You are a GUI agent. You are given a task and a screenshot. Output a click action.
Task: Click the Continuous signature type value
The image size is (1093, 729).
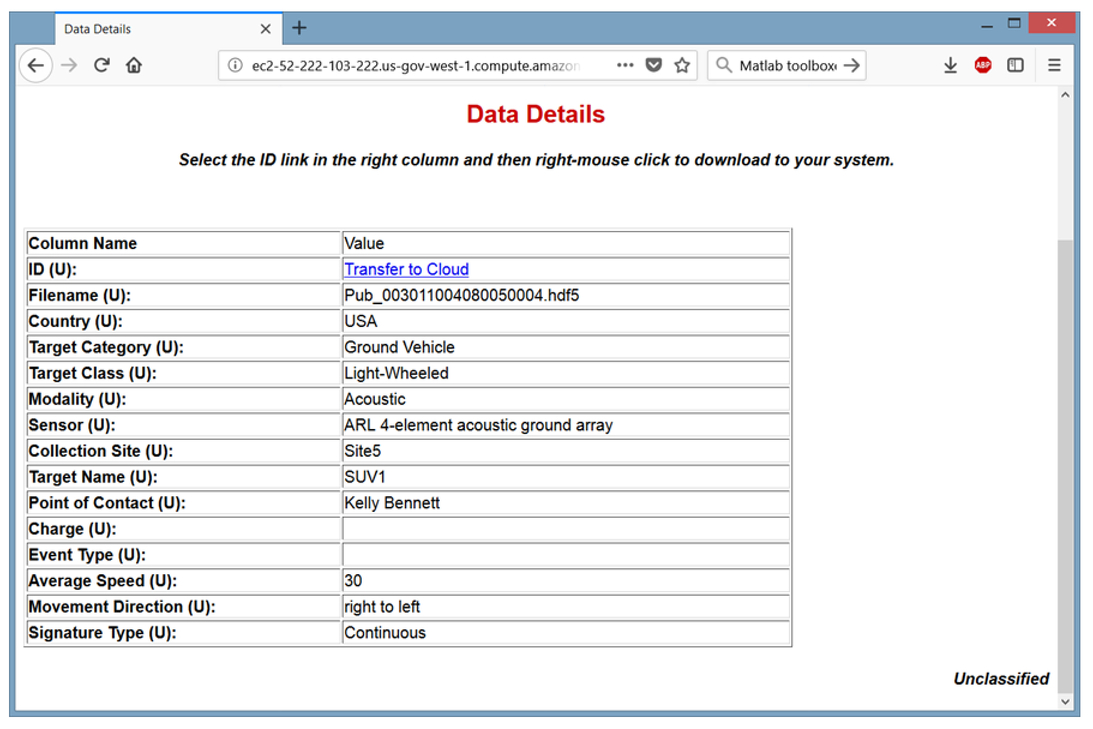click(x=385, y=633)
